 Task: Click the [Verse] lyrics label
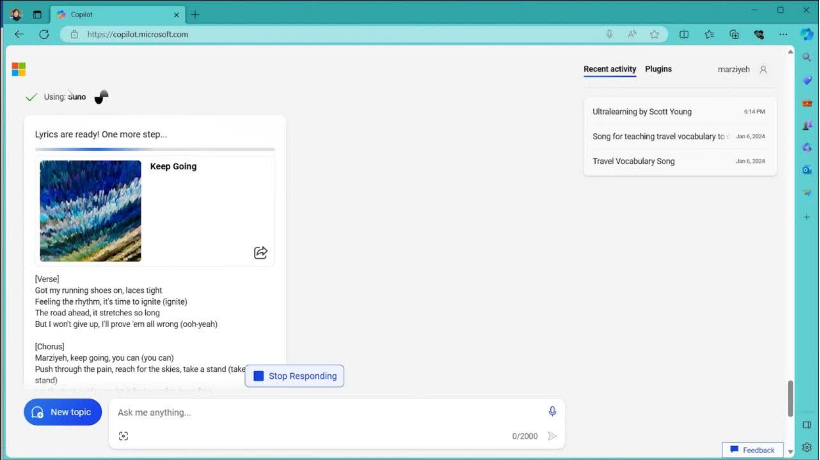(x=47, y=279)
